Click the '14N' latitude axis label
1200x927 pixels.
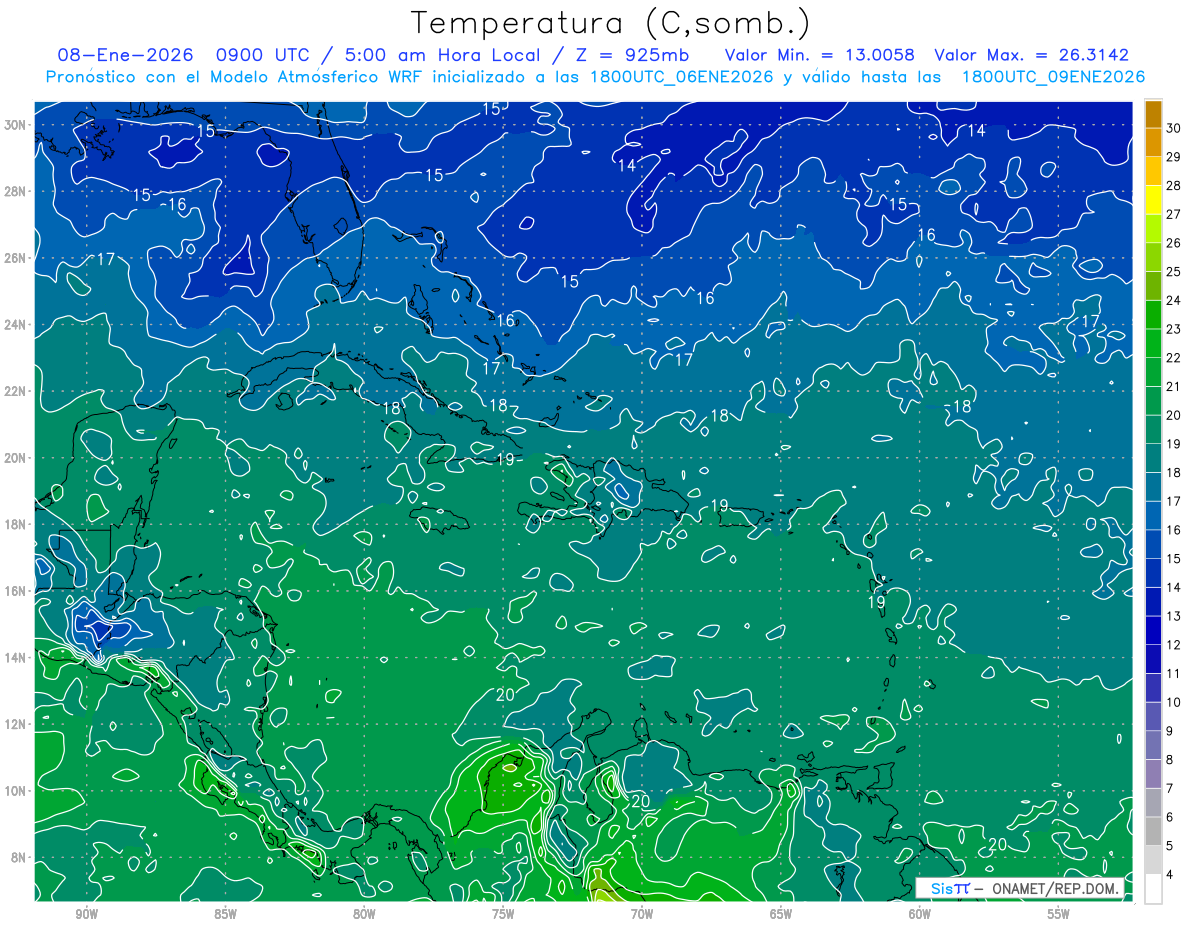tap(15, 657)
